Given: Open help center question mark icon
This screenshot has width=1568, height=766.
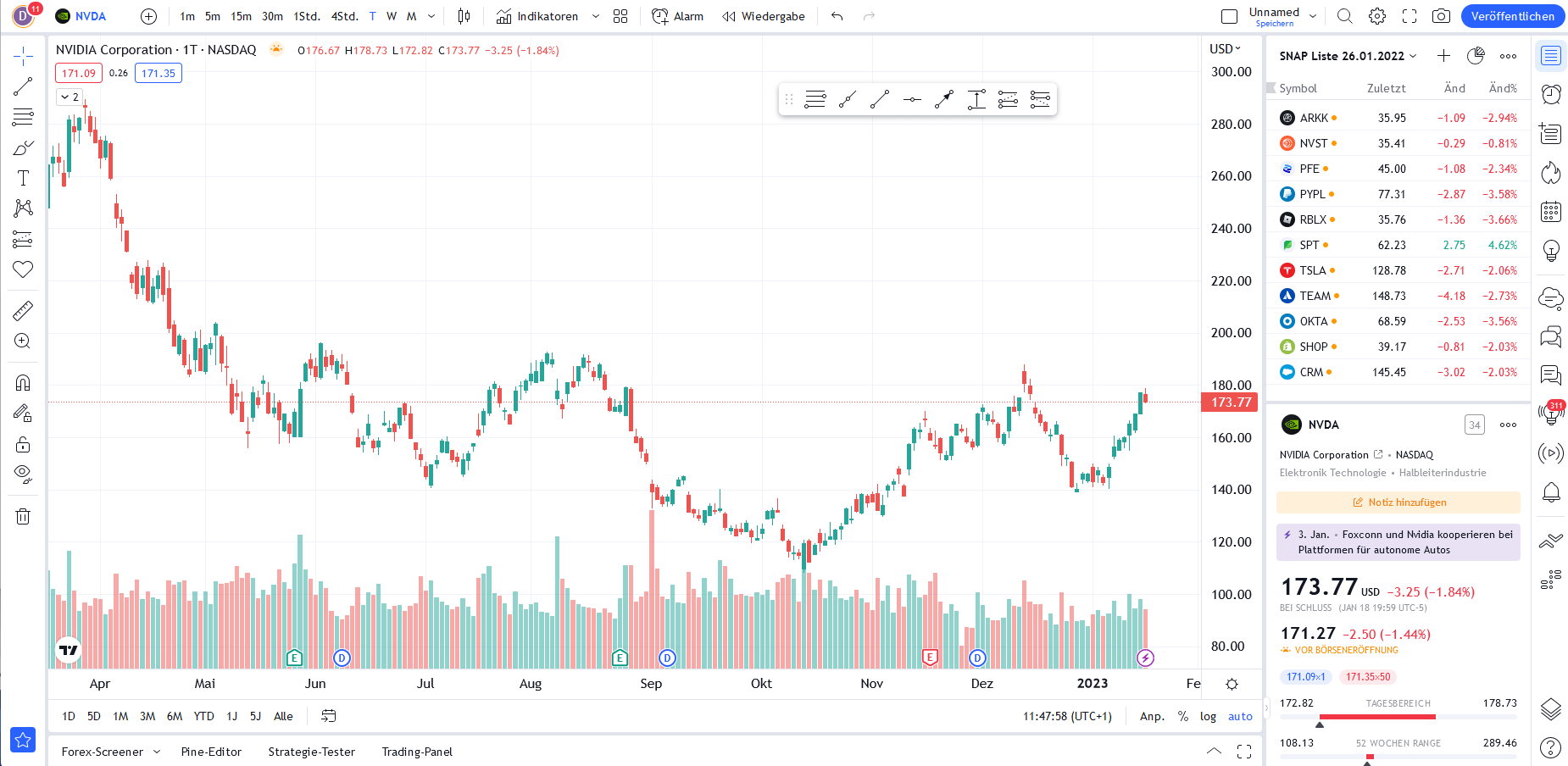Looking at the screenshot, I should pos(1551,747).
